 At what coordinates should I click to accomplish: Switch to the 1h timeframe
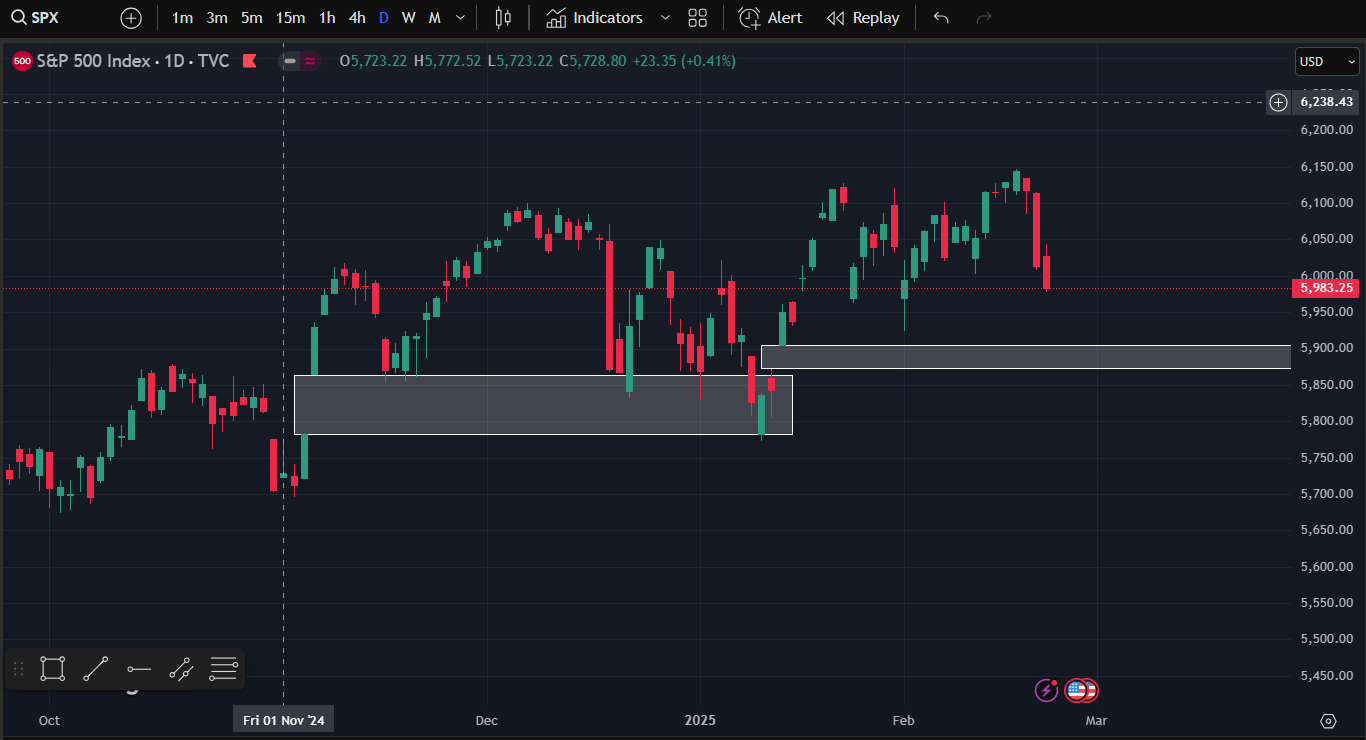point(327,18)
